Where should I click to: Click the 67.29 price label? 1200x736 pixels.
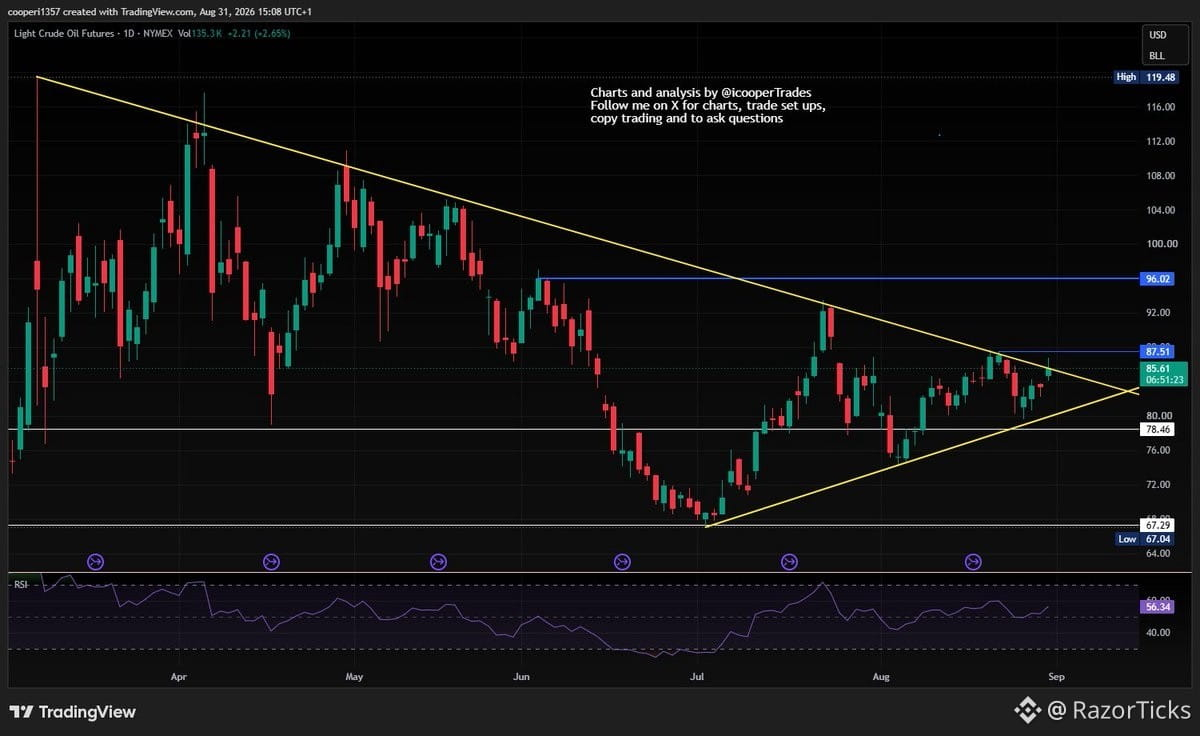click(x=1158, y=525)
